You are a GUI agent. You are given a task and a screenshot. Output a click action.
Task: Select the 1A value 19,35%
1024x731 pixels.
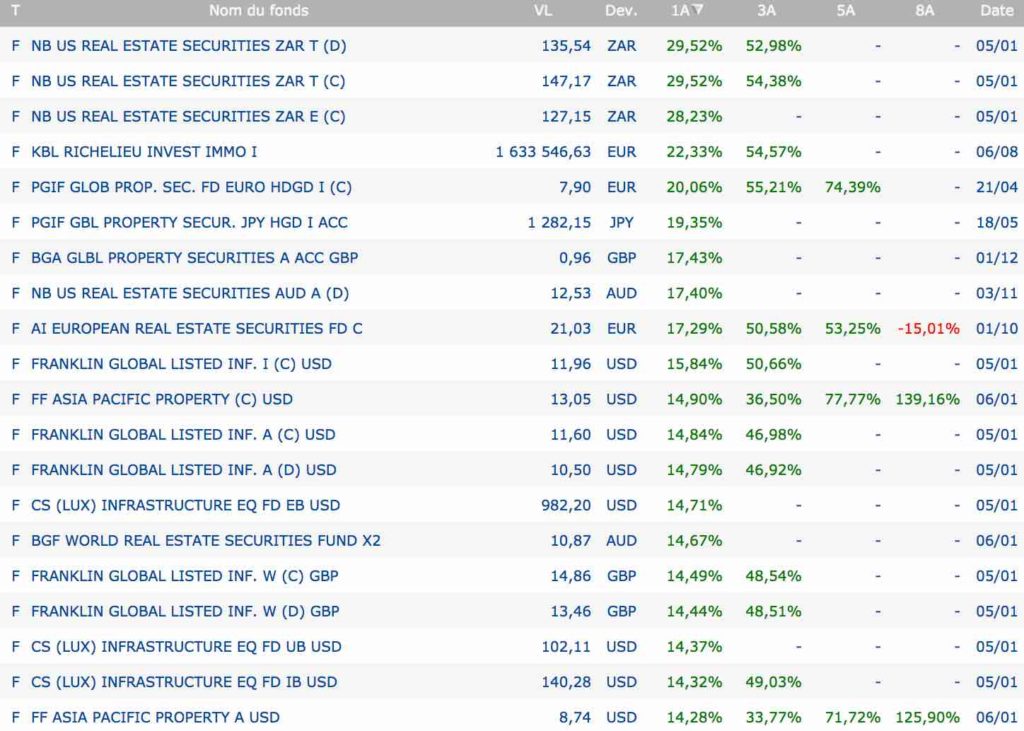695,222
